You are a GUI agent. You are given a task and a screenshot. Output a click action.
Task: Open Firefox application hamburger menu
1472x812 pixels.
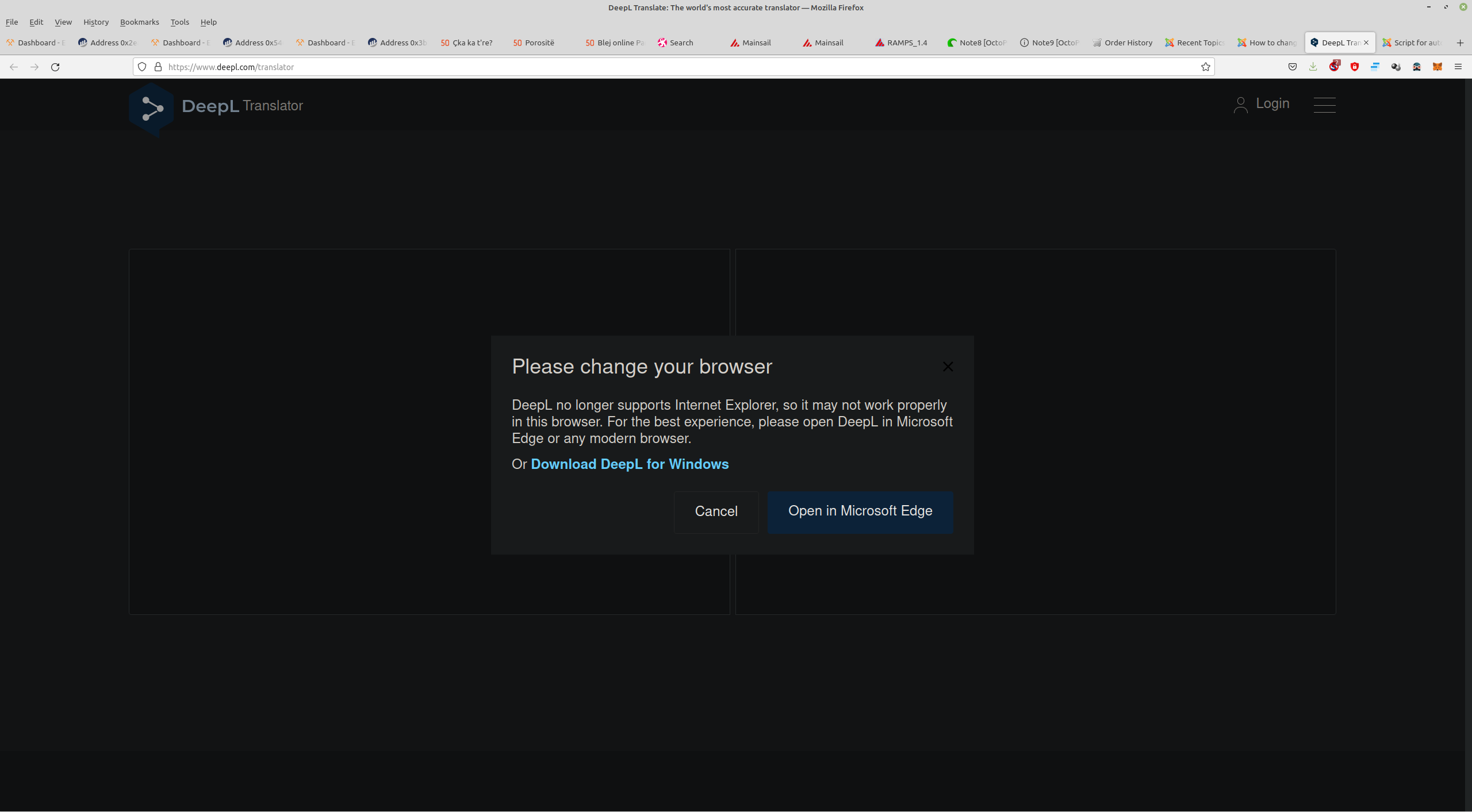click(x=1458, y=67)
